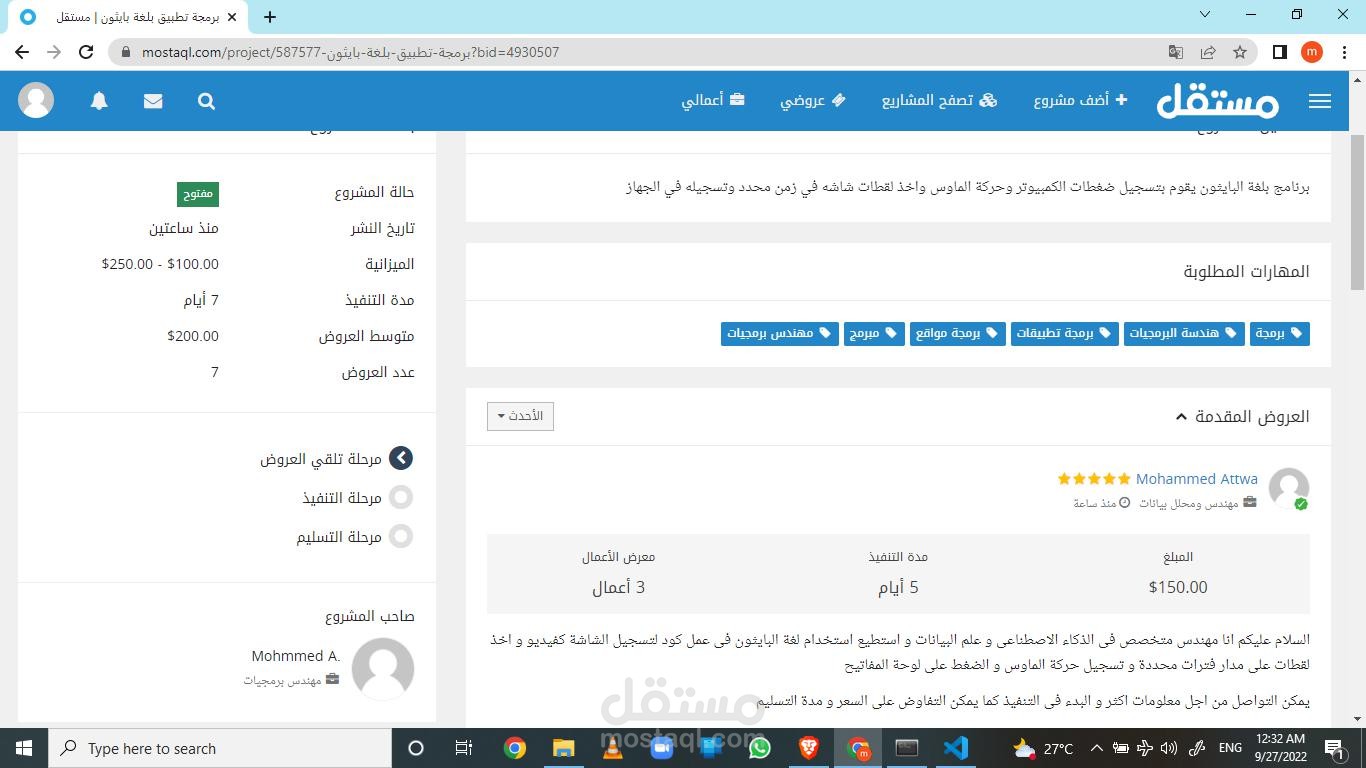The width and height of the screenshot is (1366, 768).
Task: Click the '3 أعمال' portfolio count
Action: 619,587
